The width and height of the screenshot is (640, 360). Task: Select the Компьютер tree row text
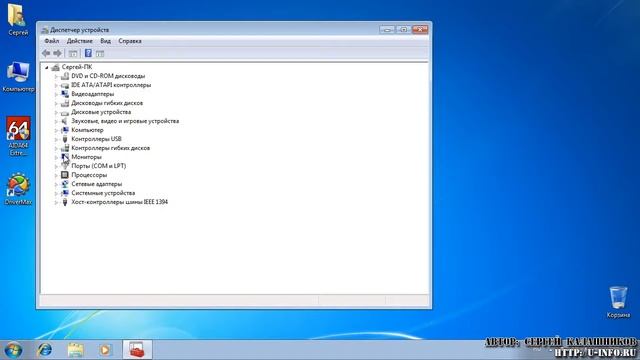(x=87, y=130)
